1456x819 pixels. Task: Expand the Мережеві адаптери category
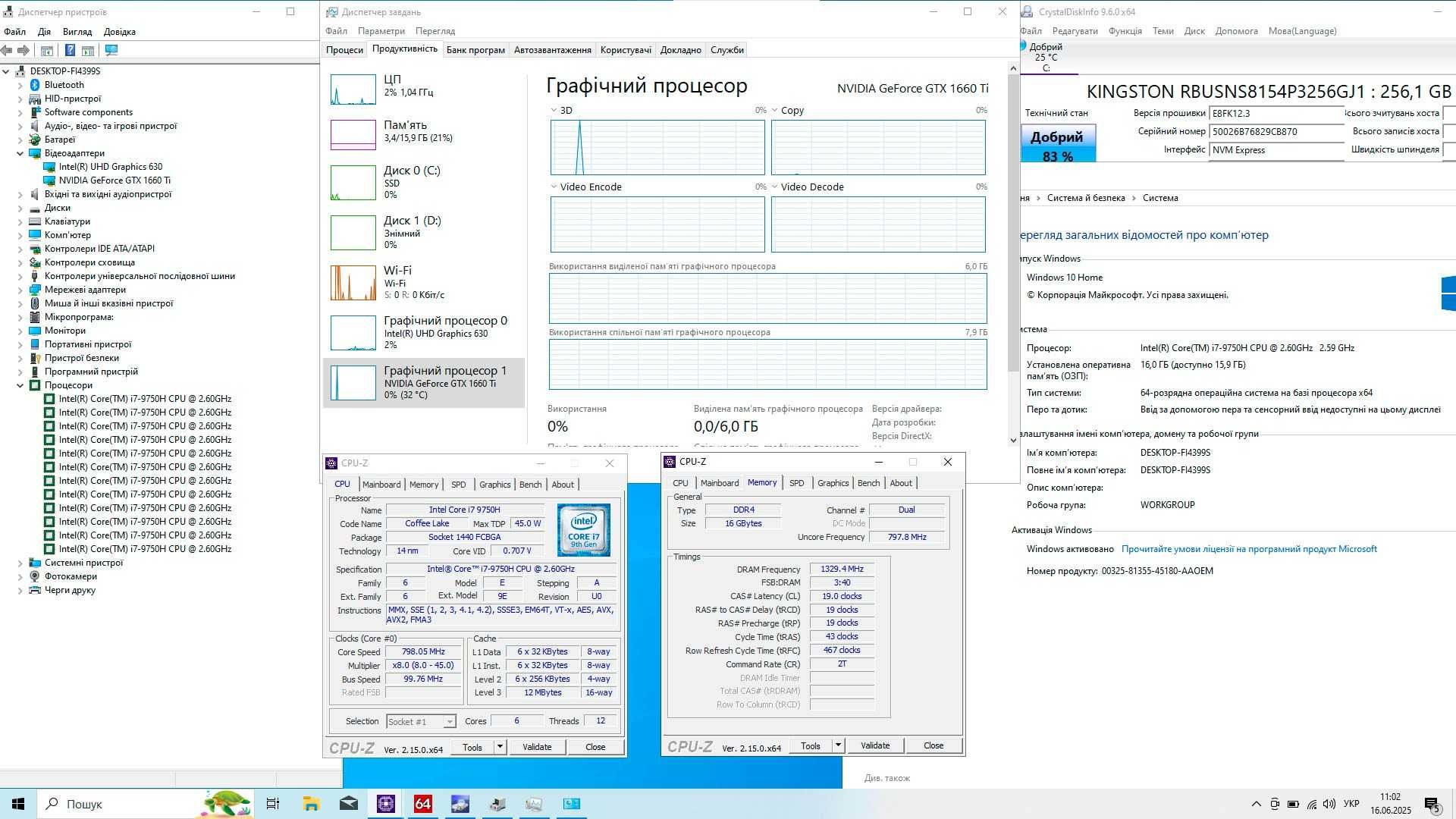point(20,290)
